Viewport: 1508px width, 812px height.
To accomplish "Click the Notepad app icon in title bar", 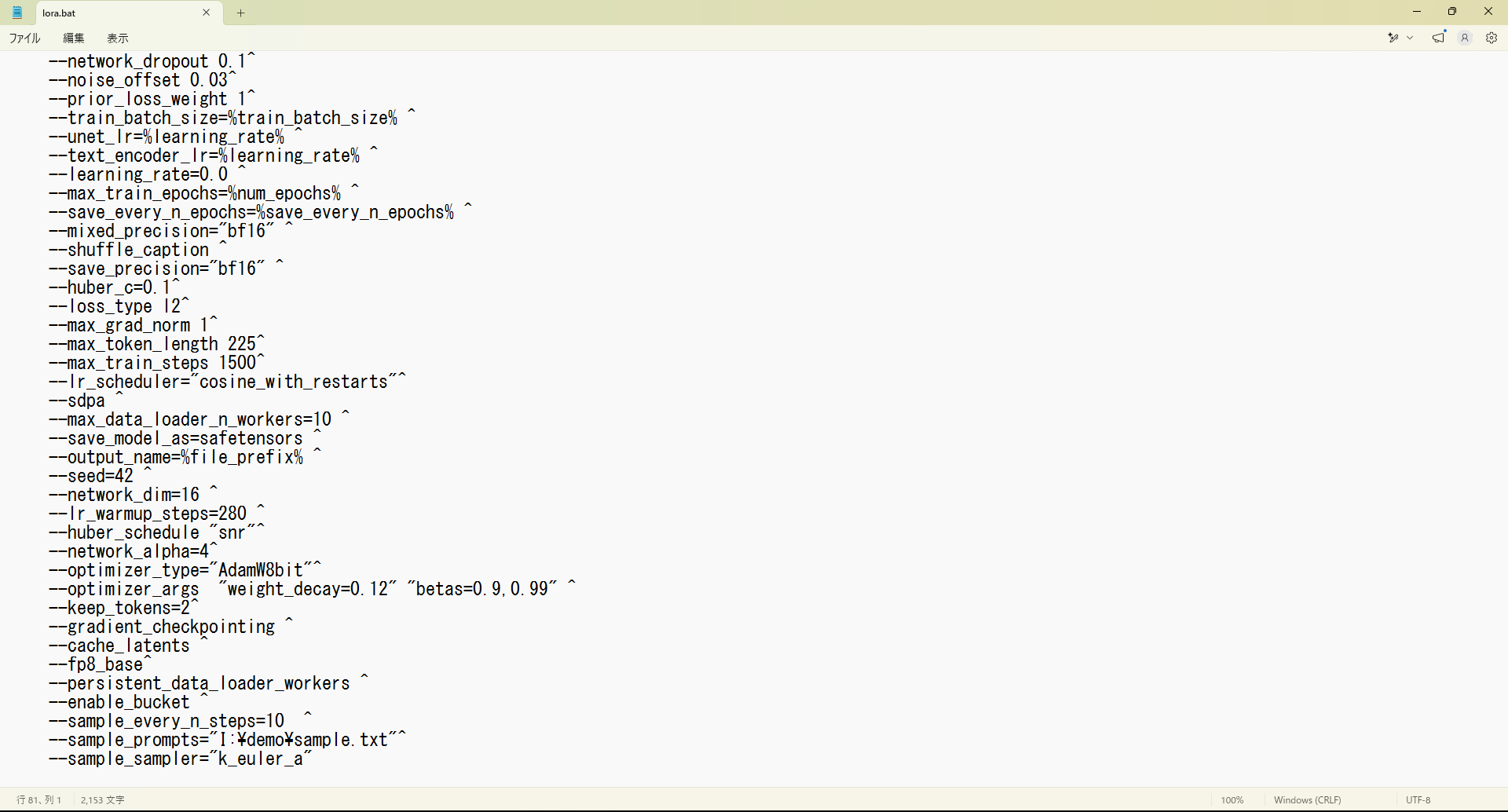I will [17, 13].
